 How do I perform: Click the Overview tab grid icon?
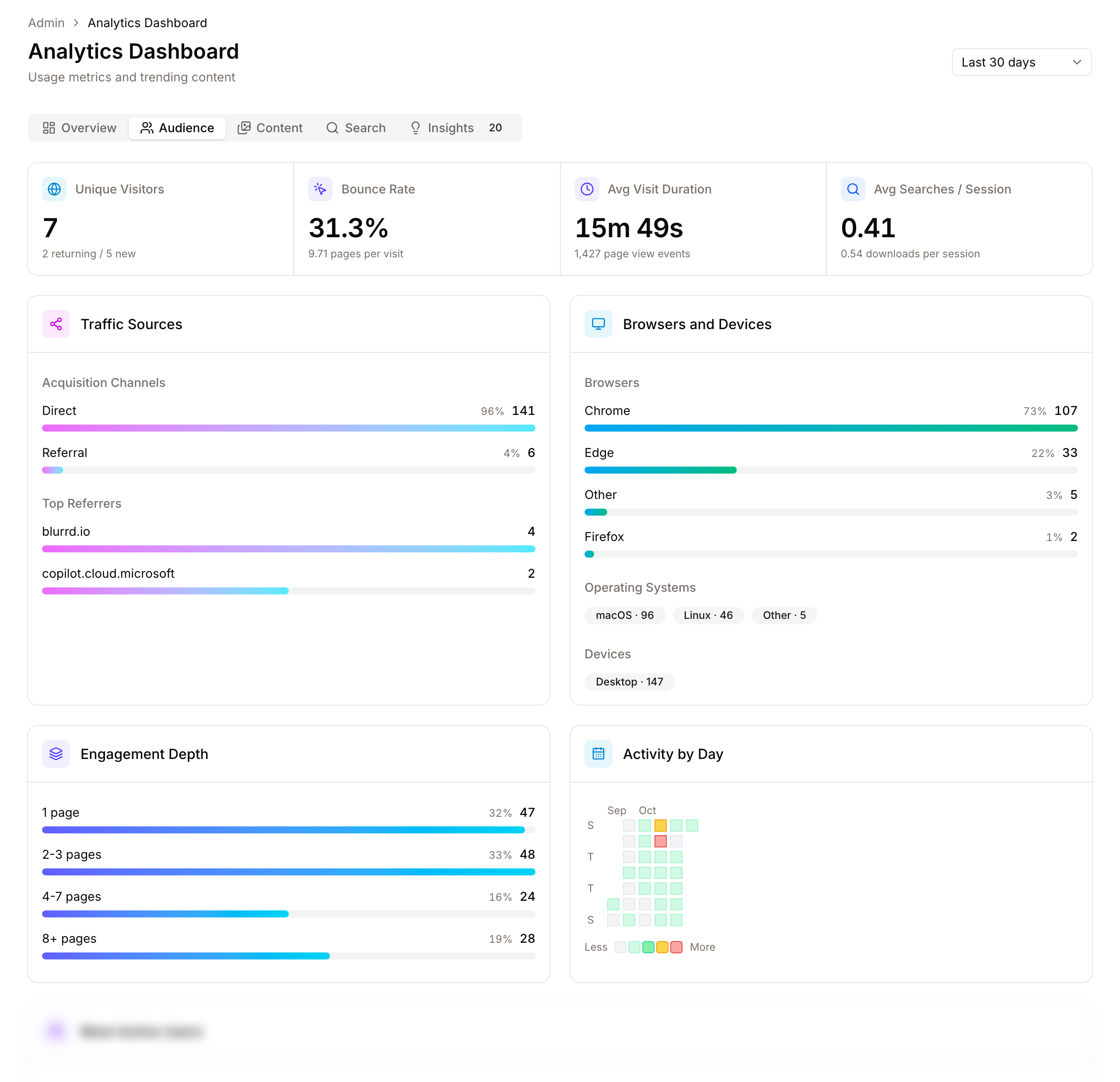(x=49, y=128)
